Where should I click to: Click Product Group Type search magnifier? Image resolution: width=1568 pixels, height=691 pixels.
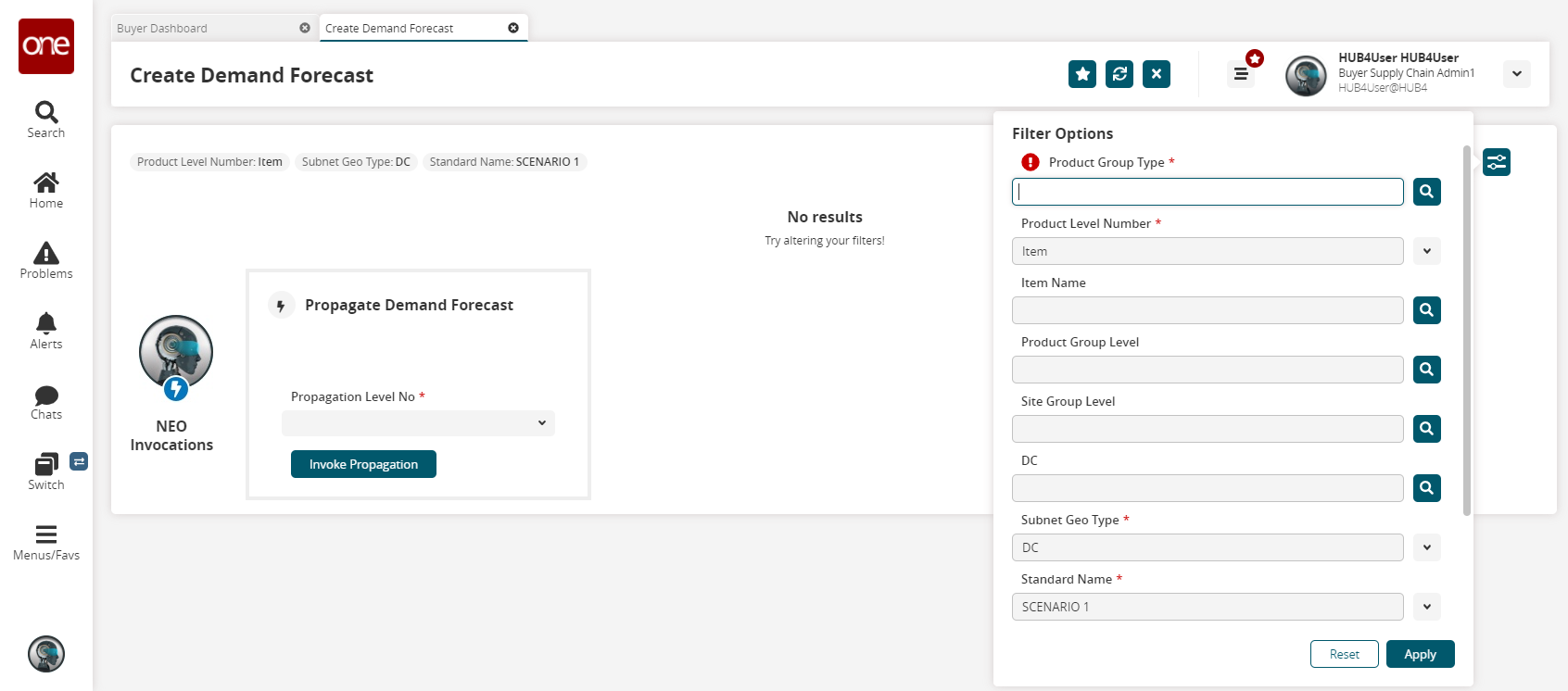coord(1426,192)
